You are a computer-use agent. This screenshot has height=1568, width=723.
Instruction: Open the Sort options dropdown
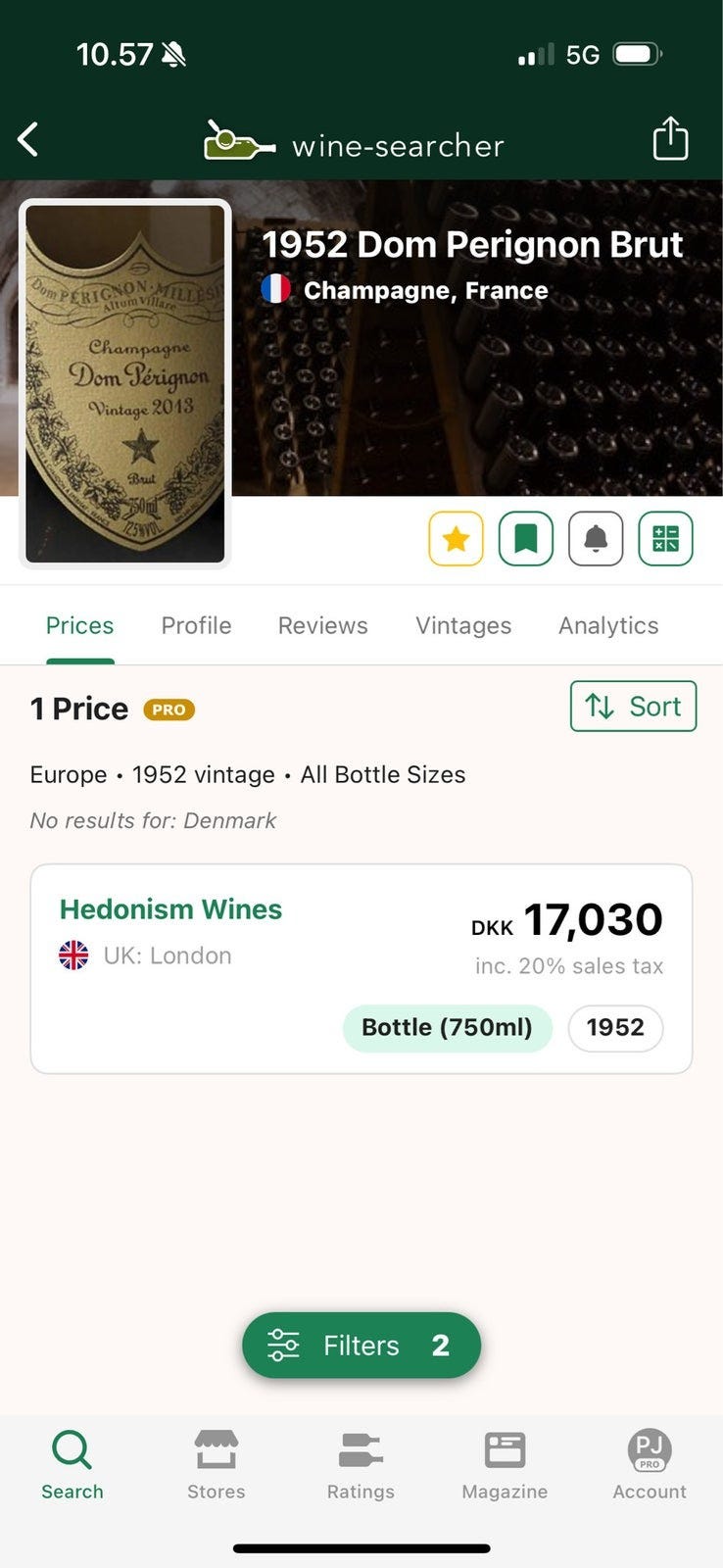click(633, 706)
